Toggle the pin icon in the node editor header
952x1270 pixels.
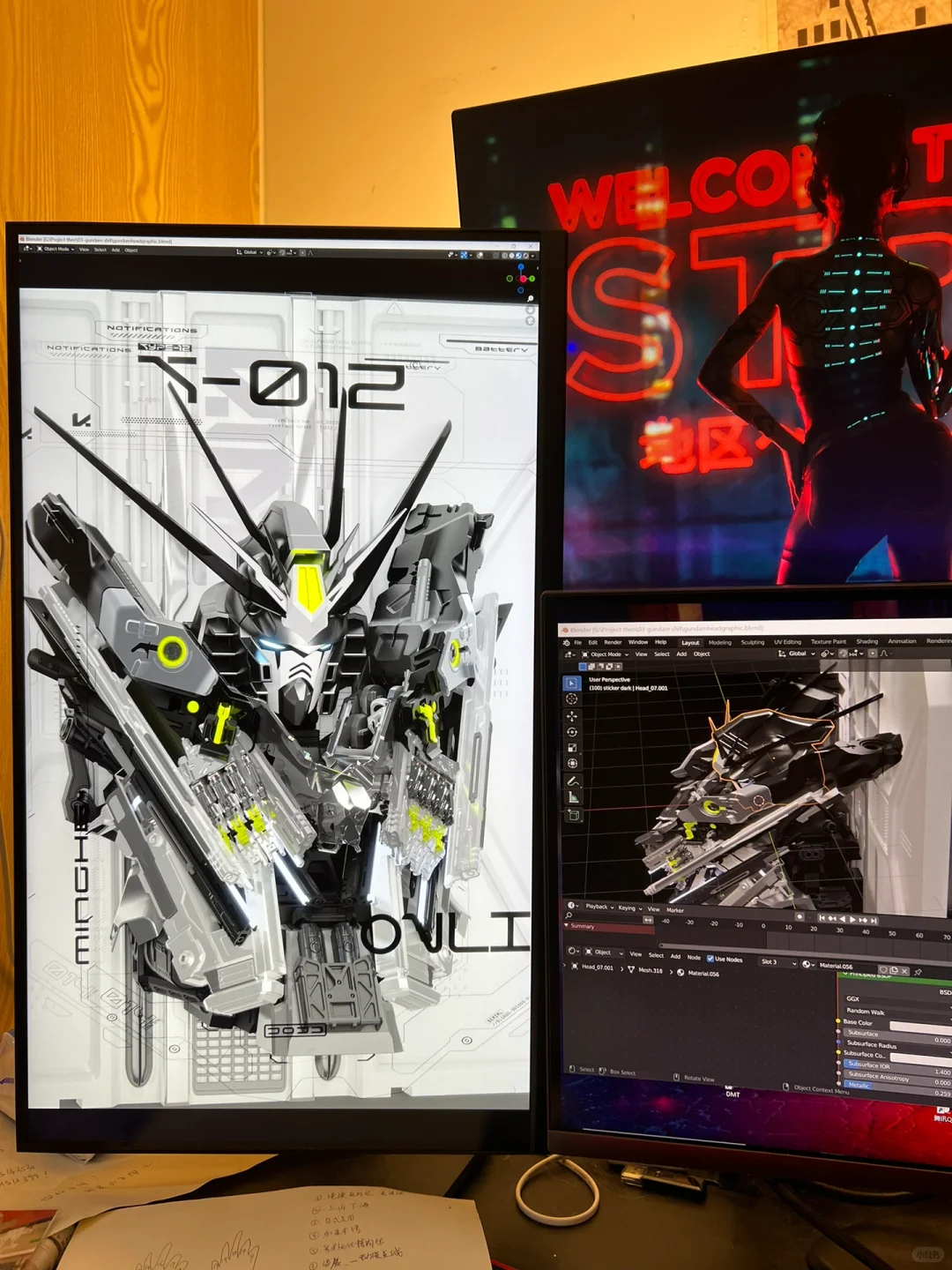(x=918, y=972)
